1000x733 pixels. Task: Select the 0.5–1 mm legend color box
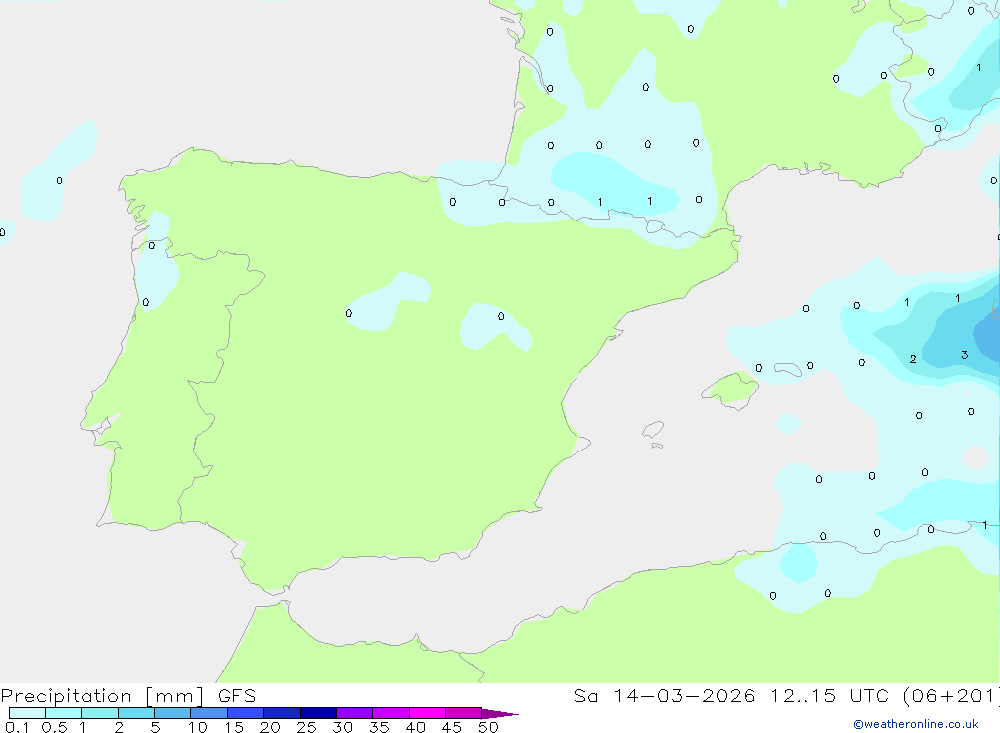tap(63, 713)
